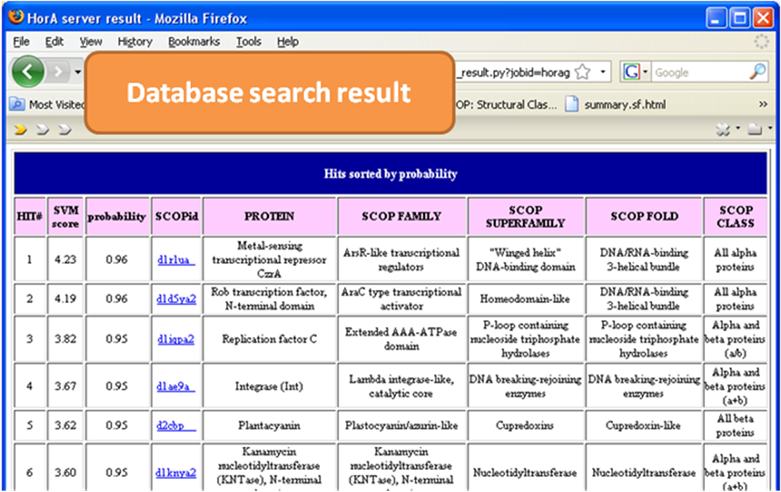Click the green Back navigation button
The height and width of the screenshot is (492, 781).
tap(28, 72)
